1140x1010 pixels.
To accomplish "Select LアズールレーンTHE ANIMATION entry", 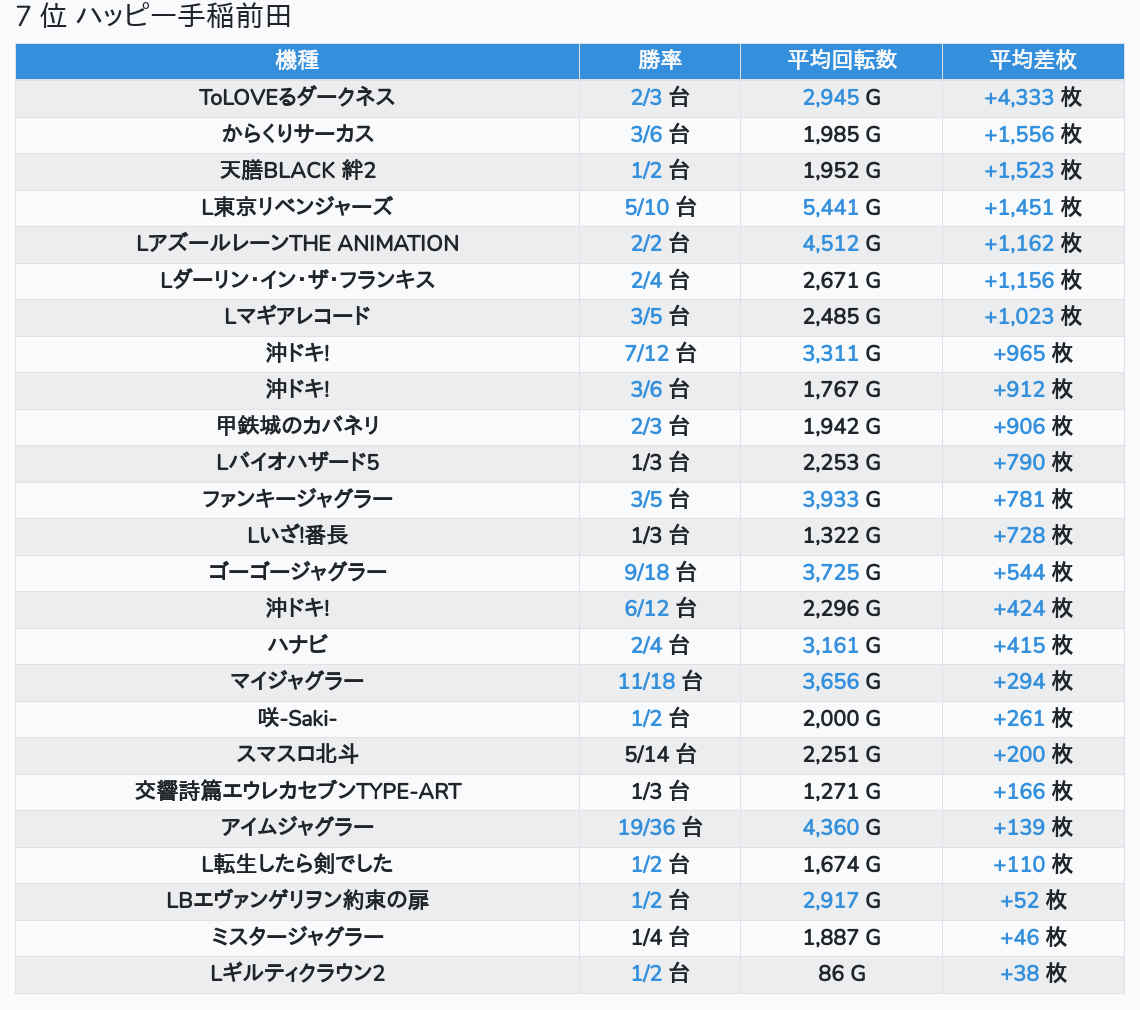I will point(297,243).
